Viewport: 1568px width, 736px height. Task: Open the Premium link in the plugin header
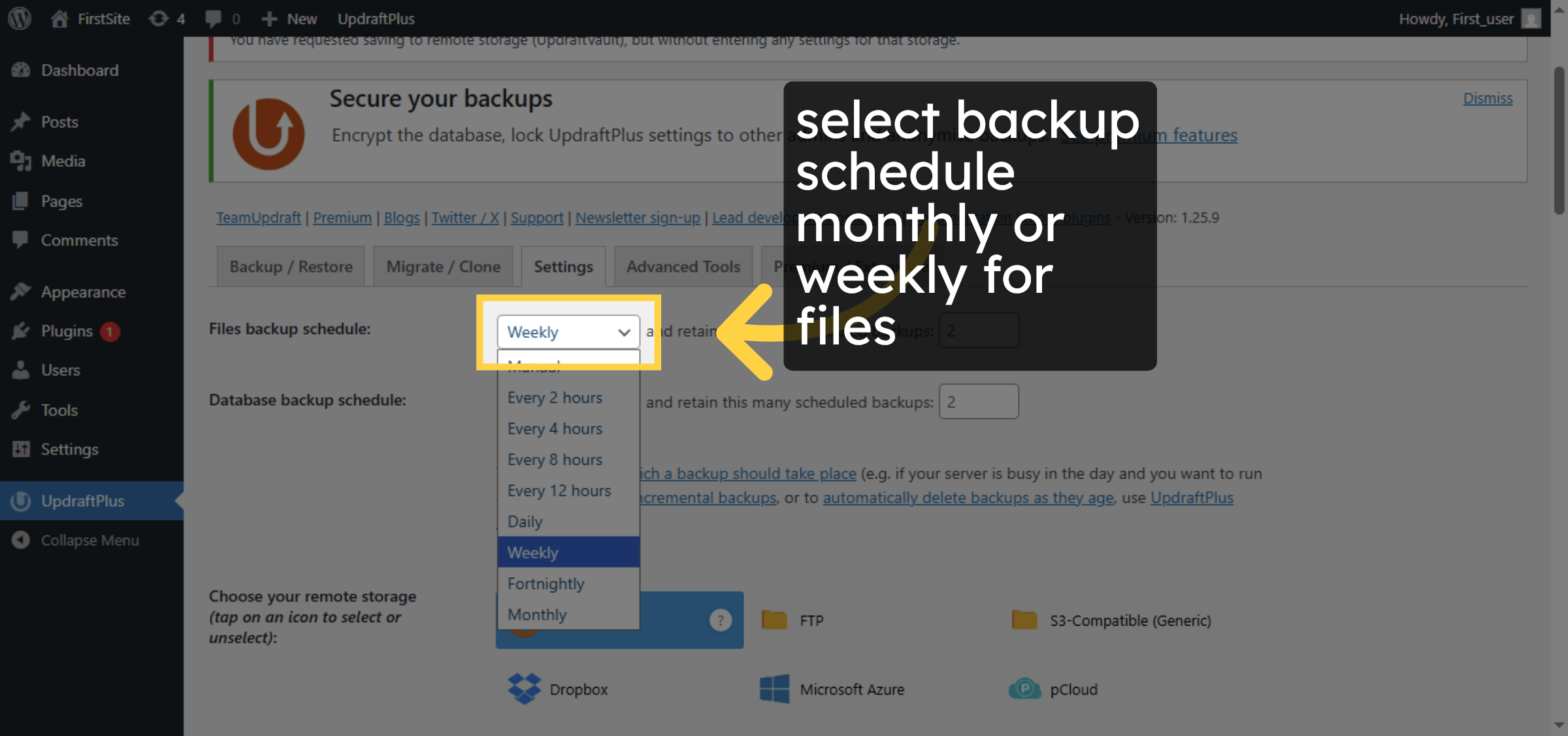pos(342,217)
